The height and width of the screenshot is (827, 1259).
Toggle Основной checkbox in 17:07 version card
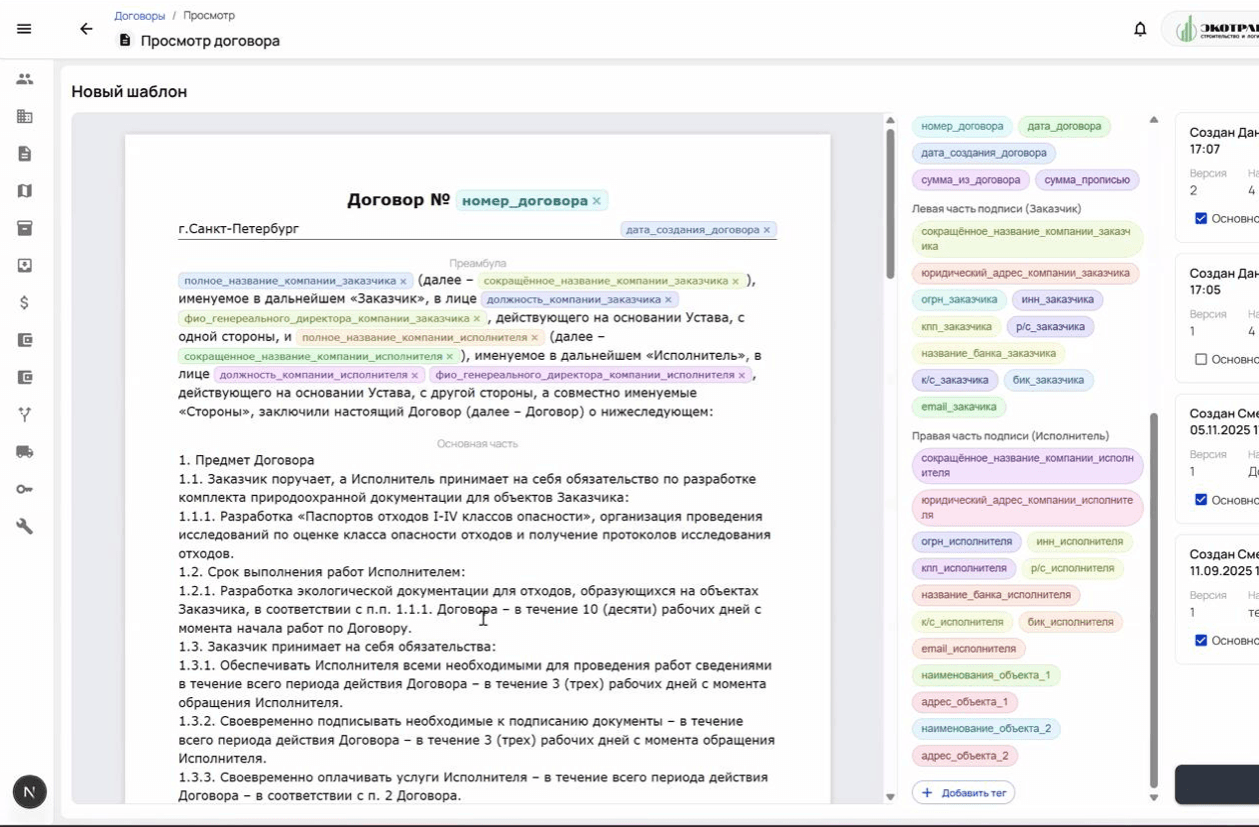tap(1201, 218)
